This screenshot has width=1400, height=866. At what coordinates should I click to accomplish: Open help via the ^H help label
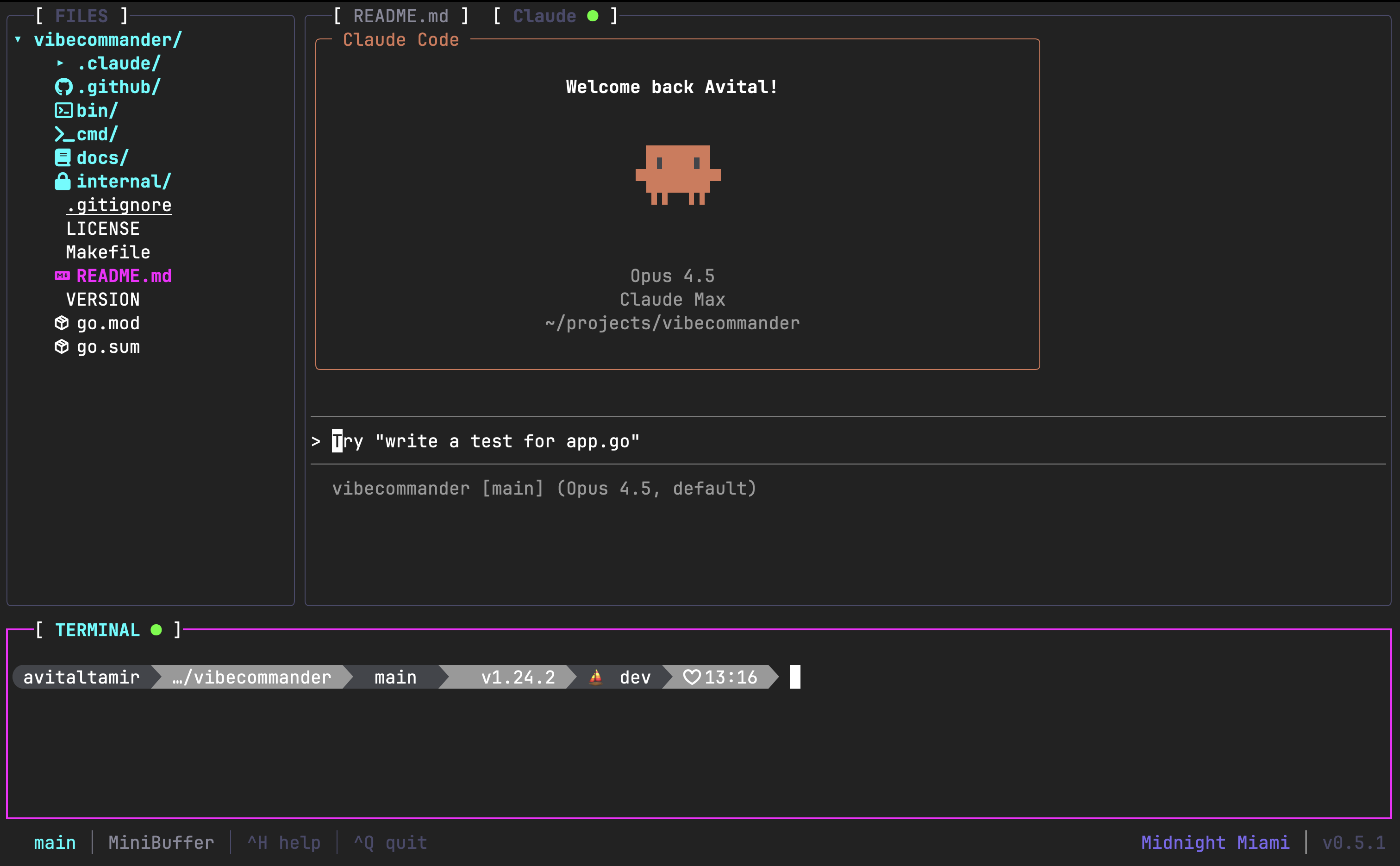pyautogui.click(x=283, y=842)
